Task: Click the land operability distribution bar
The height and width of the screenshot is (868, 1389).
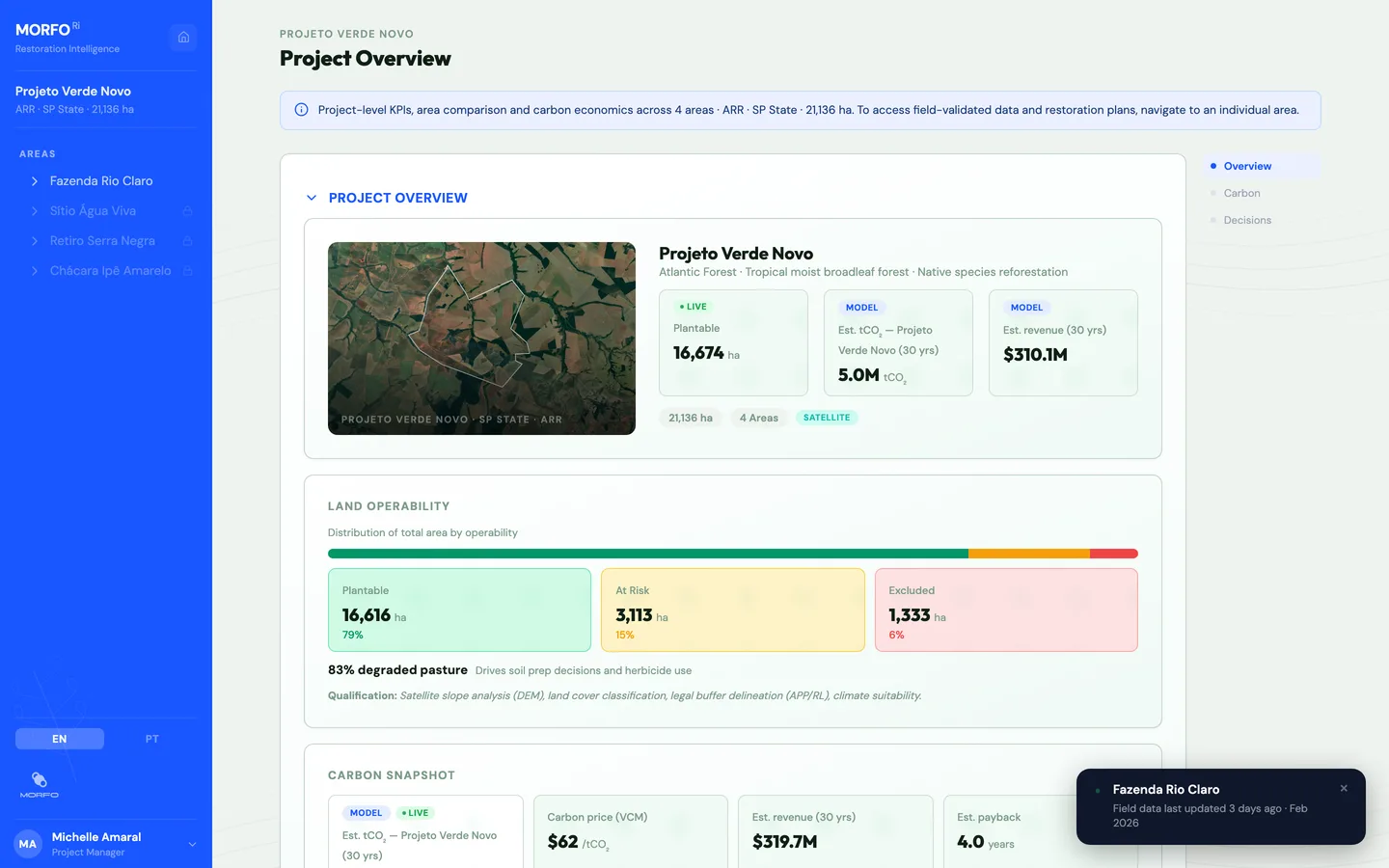Action: click(733, 554)
